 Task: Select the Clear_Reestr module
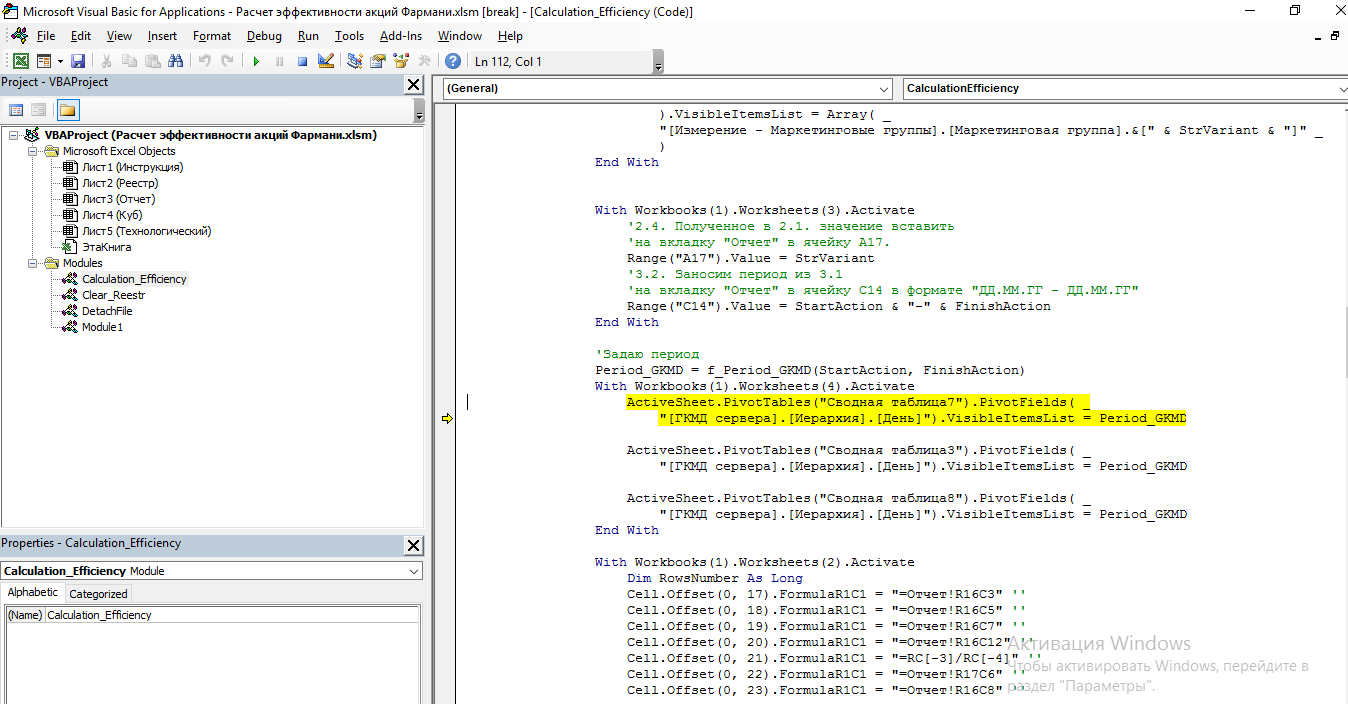(x=113, y=295)
